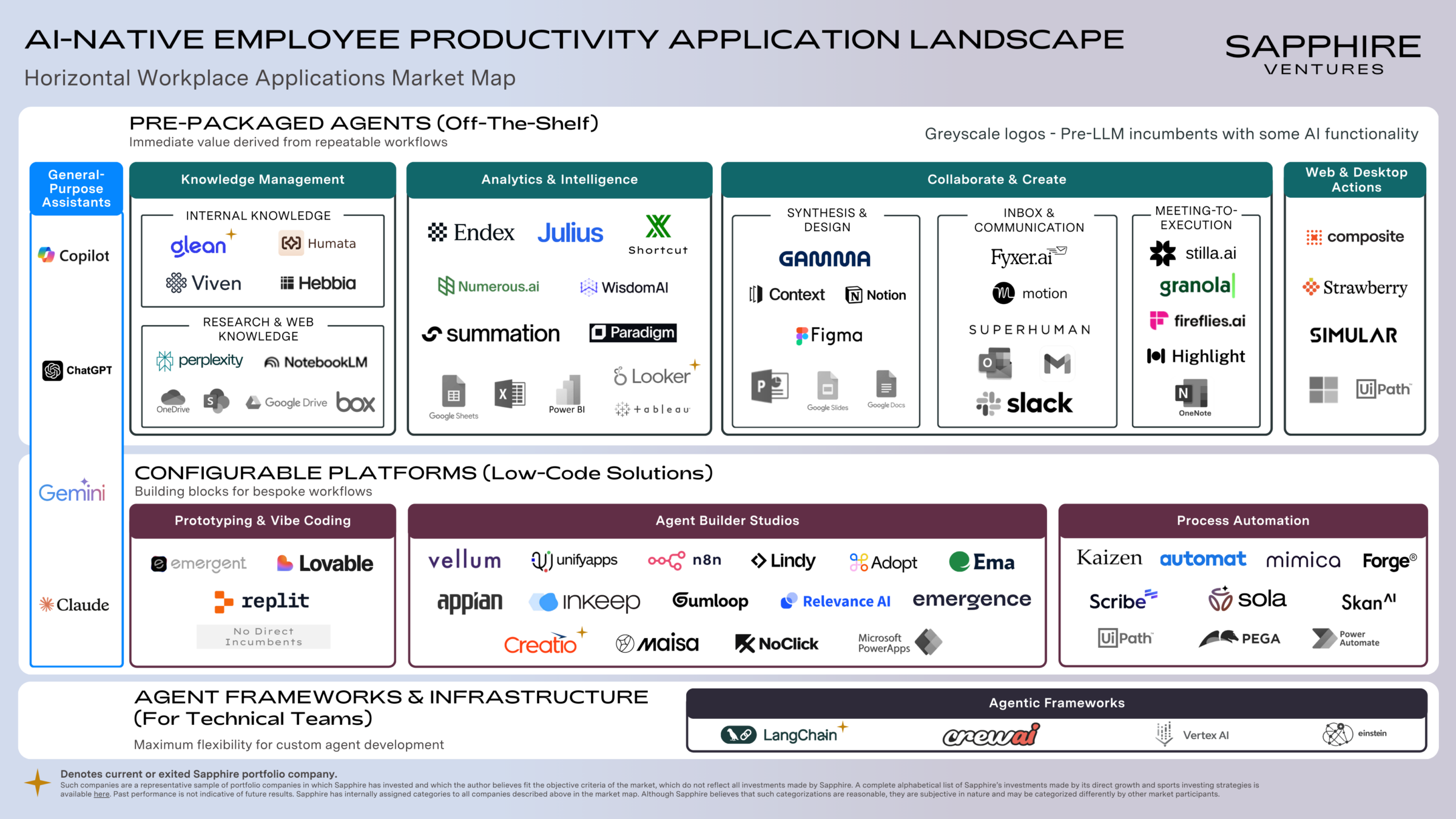Open the 'here' link in footnote
This screenshot has width=1456, height=819.
click(101, 794)
